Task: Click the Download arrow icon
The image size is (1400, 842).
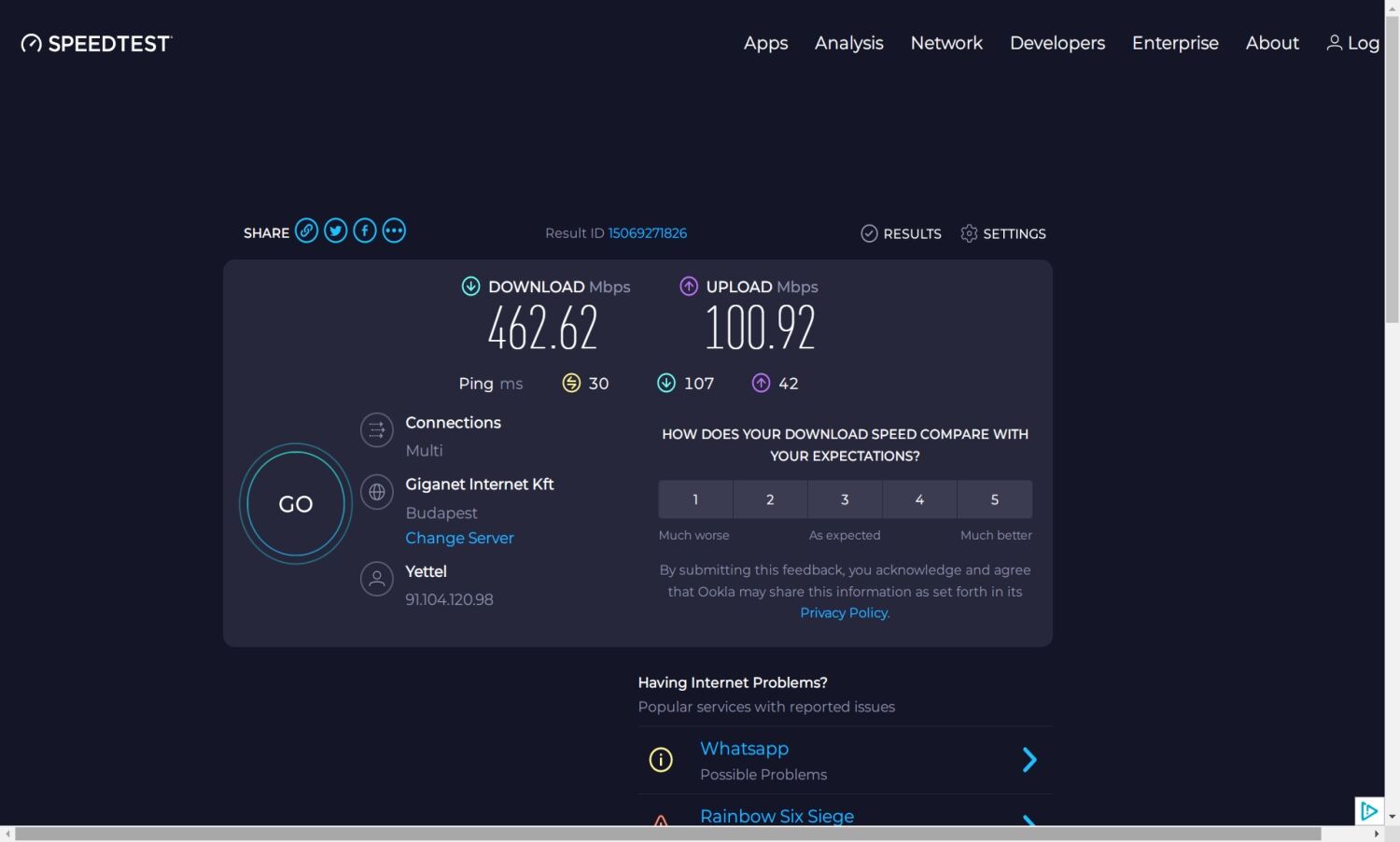Action: (x=470, y=287)
